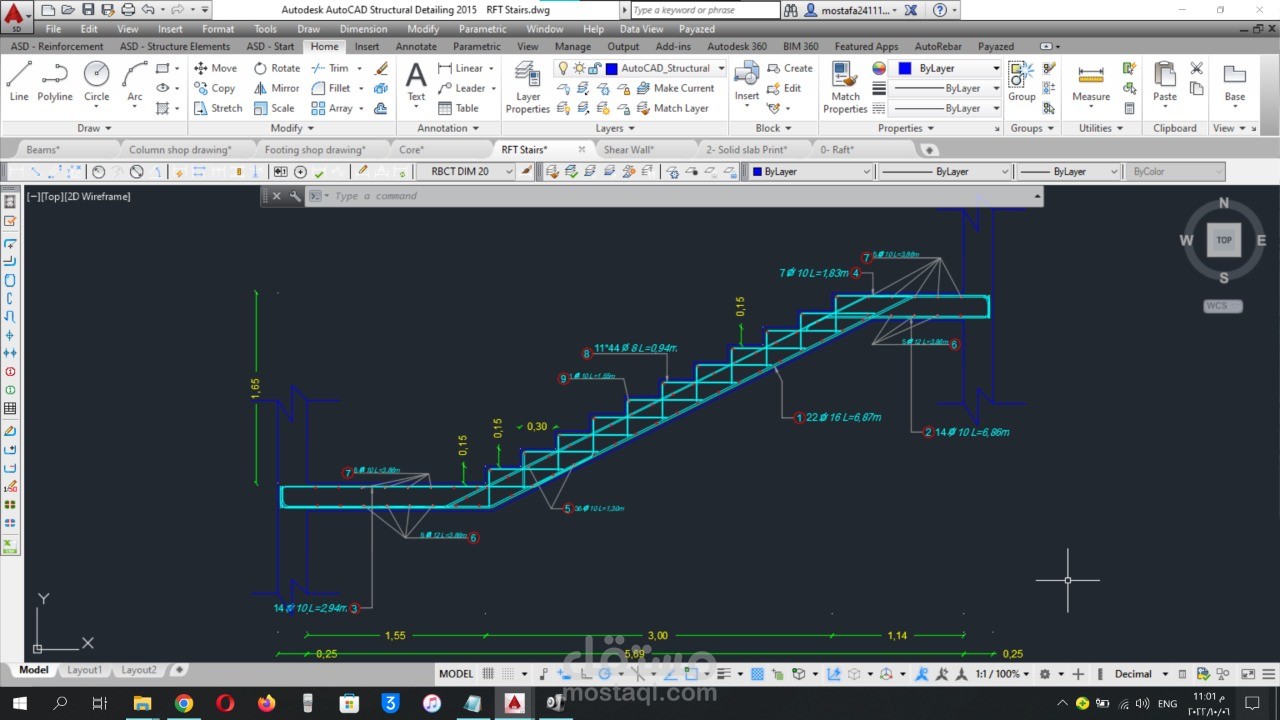The height and width of the screenshot is (720, 1280).
Task: Insert a Table from Annotation panel
Action: (x=458, y=108)
